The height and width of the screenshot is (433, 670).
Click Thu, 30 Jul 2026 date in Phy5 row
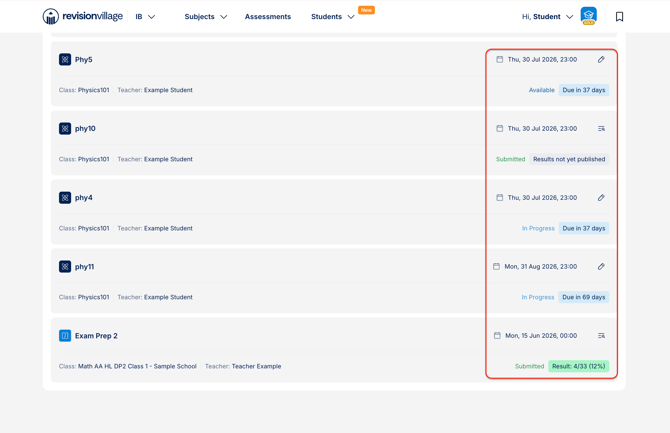(542, 59)
